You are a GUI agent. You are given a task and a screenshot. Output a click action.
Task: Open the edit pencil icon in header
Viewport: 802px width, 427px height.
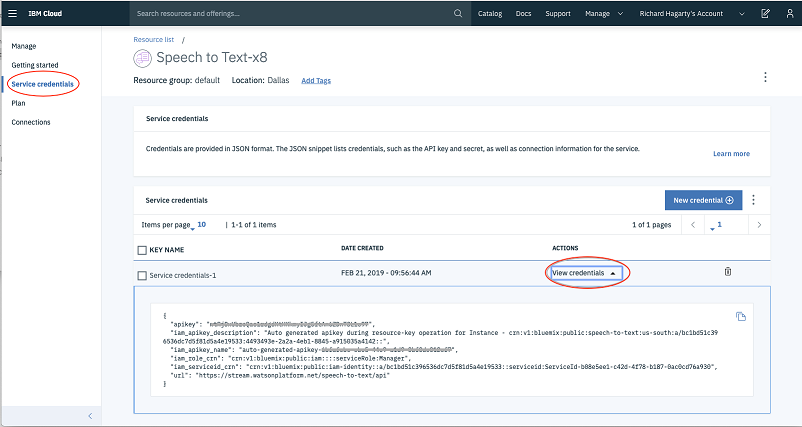765,14
